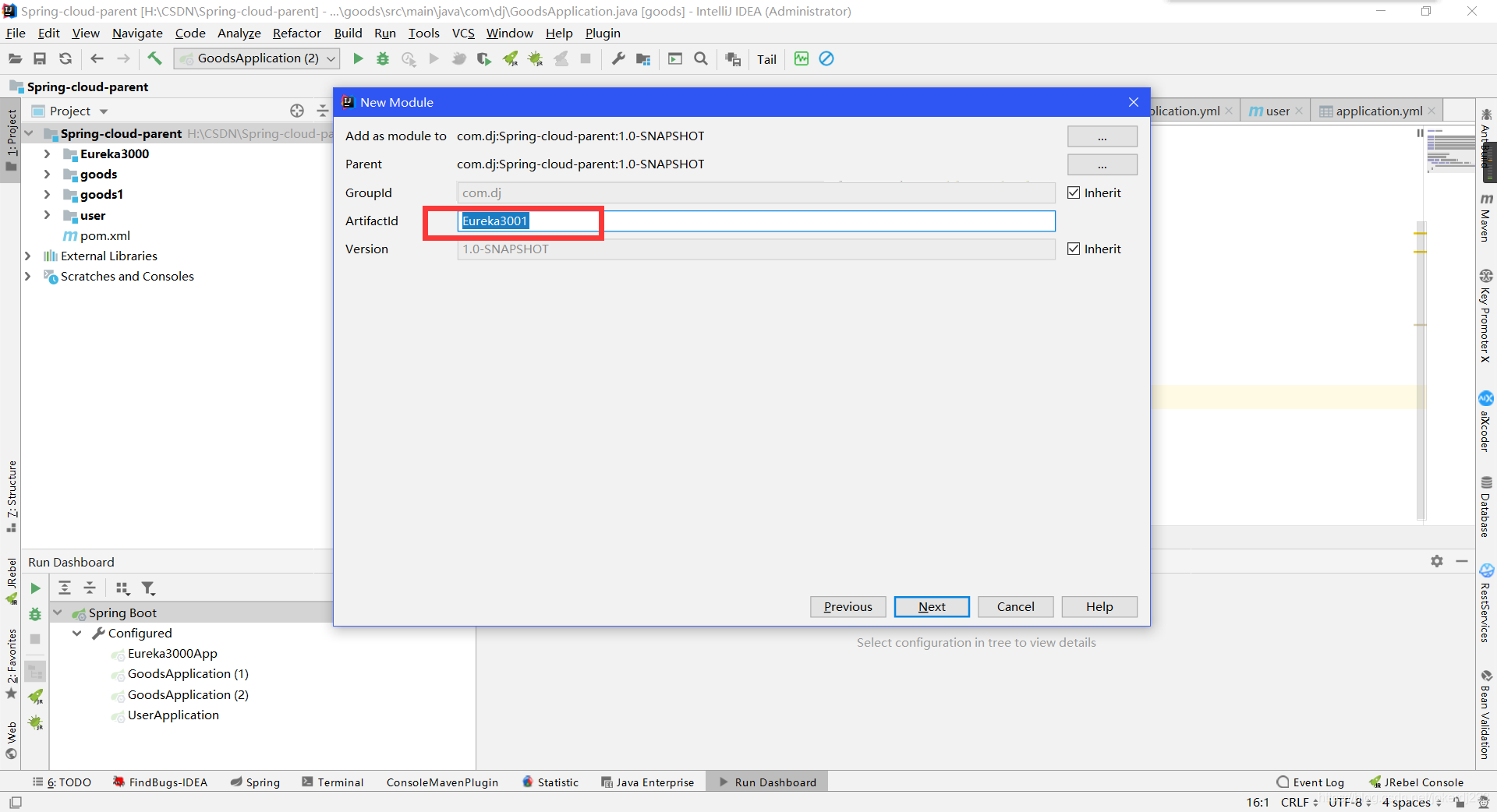The height and width of the screenshot is (812, 1497).
Task: Start debugging with the green bug icon
Action: click(x=383, y=58)
